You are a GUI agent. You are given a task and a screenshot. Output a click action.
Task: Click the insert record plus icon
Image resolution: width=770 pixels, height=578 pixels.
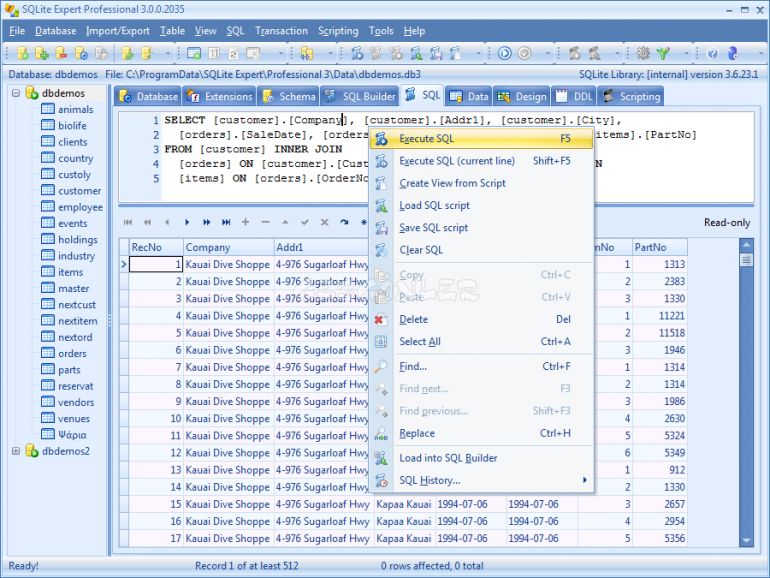click(246, 222)
